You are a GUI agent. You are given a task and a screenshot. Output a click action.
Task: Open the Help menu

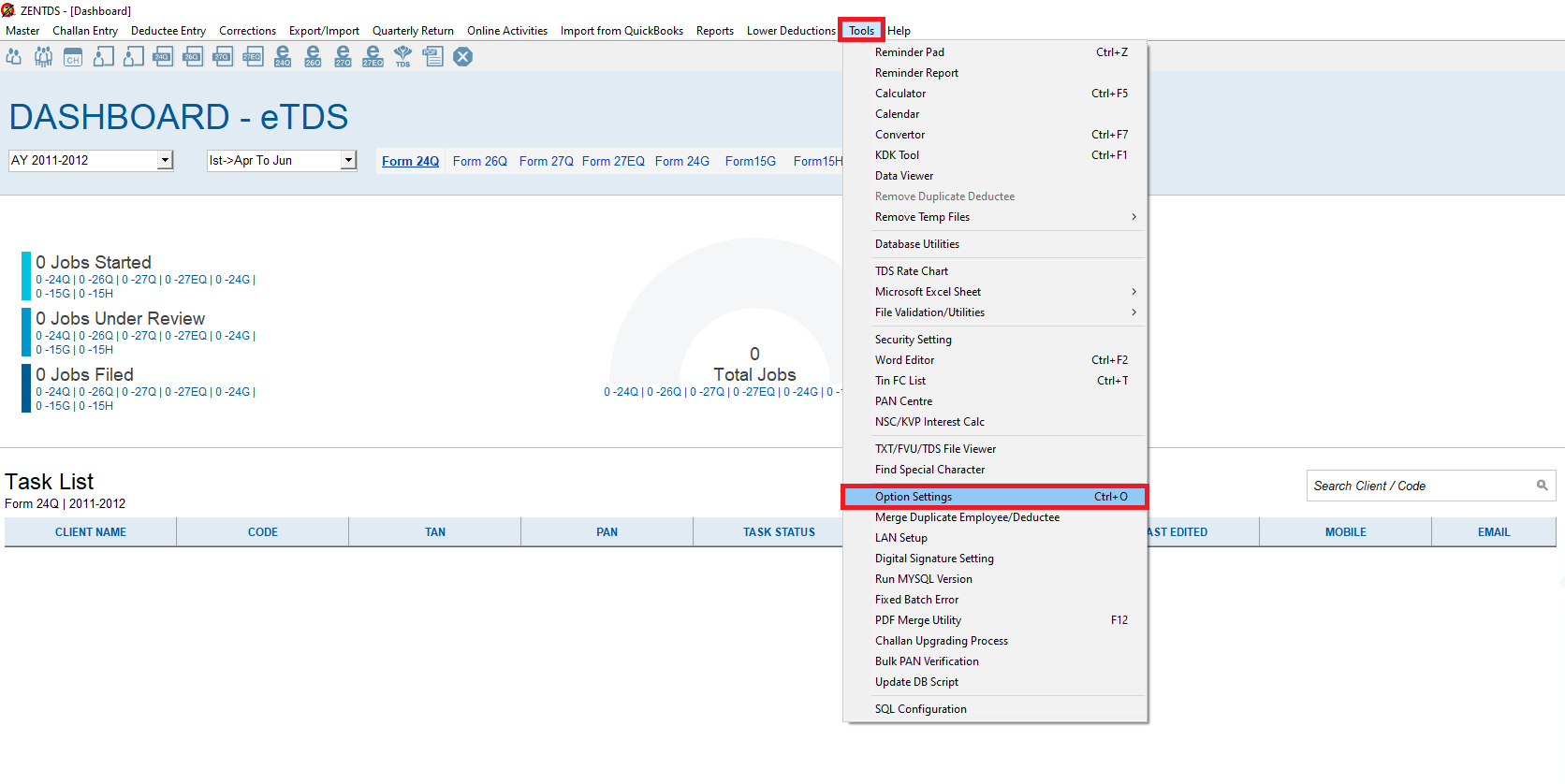click(899, 31)
